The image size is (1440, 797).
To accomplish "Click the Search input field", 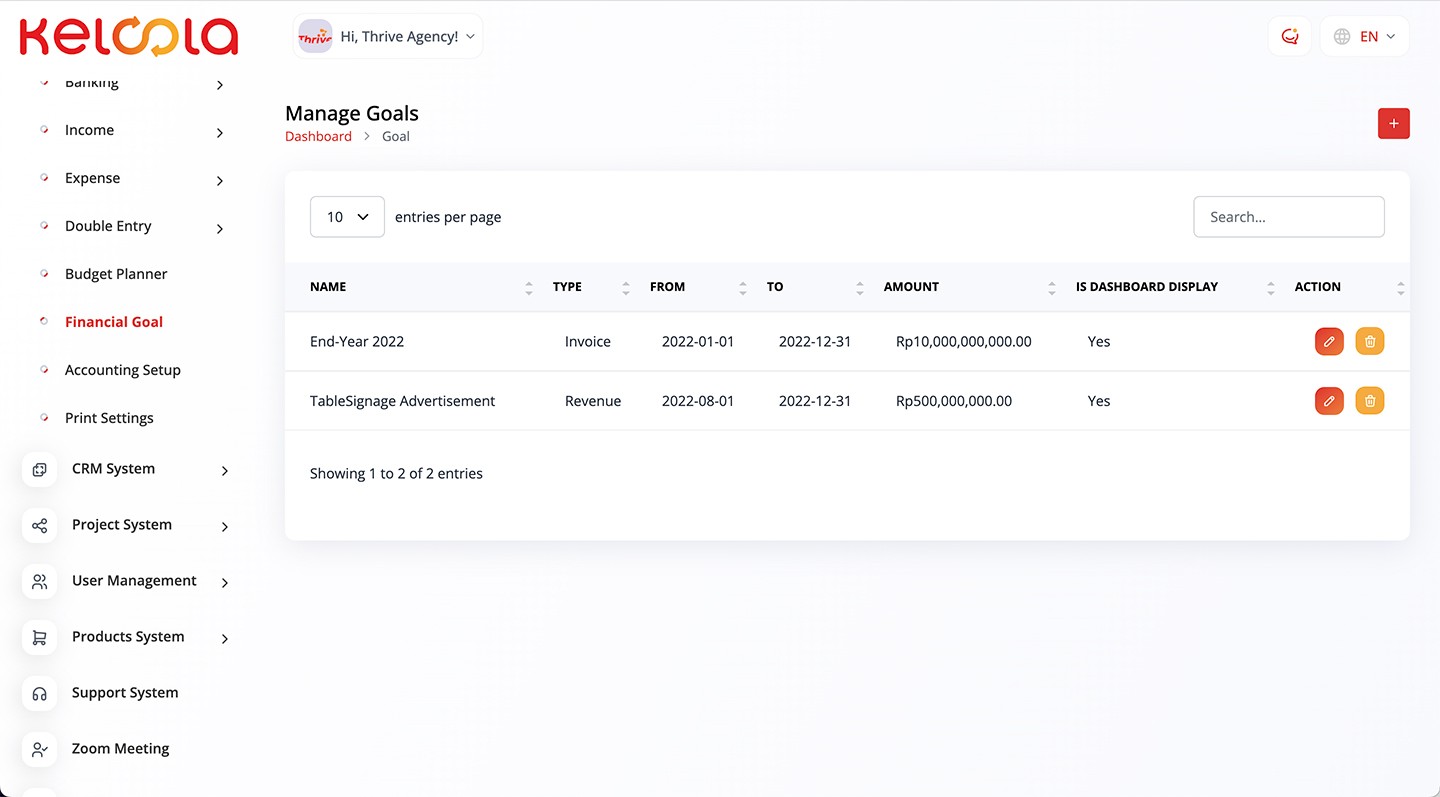I will [x=1288, y=217].
